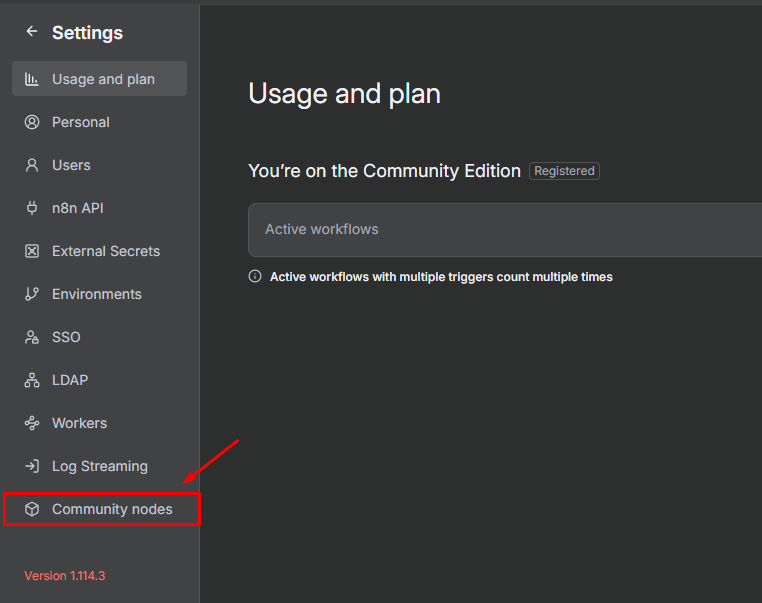762x603 pixels.
Task: Select LDAP in the settings menu
Action: click(x=99, y=380)
